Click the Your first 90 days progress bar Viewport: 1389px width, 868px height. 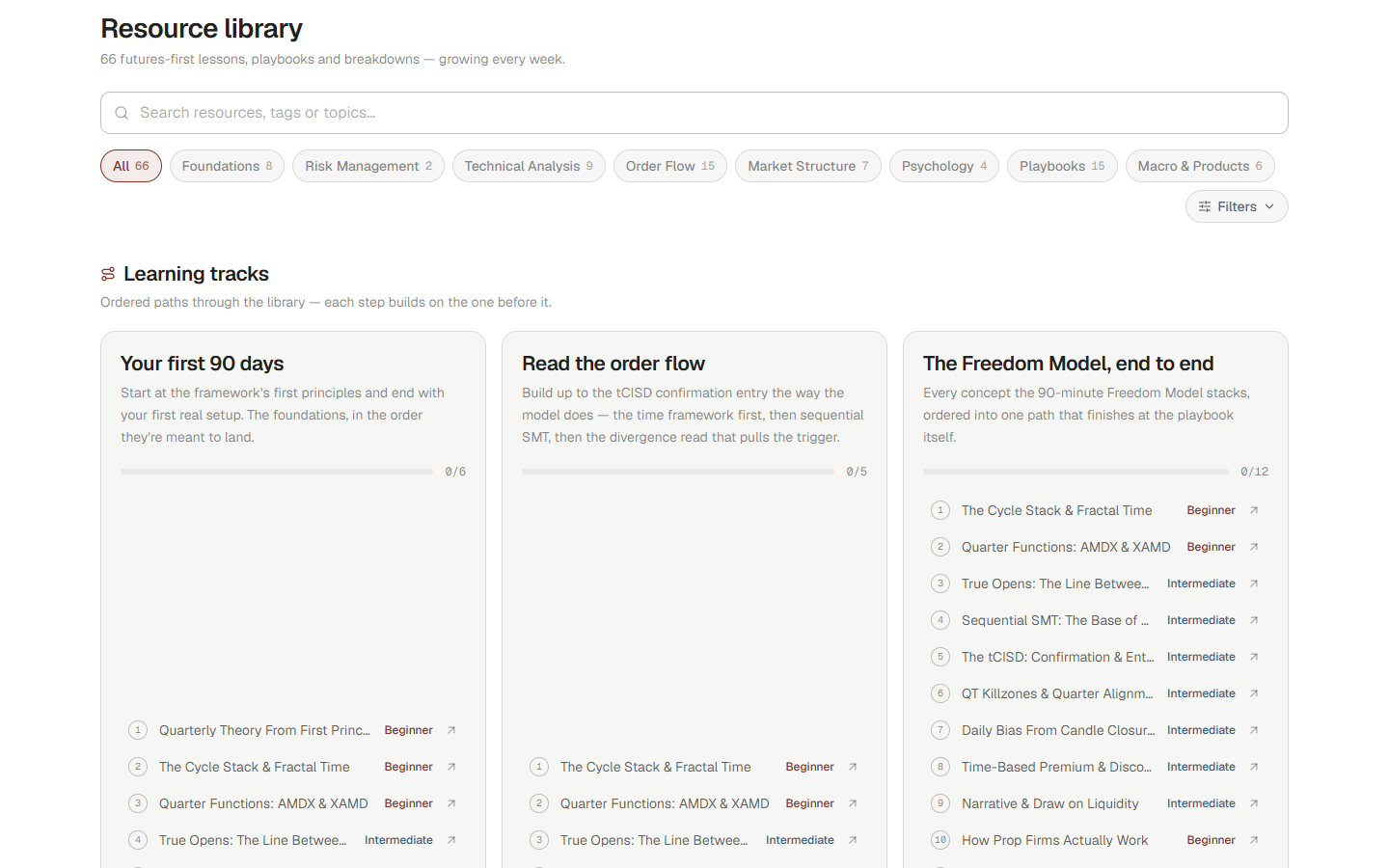(x=277, y=472)
